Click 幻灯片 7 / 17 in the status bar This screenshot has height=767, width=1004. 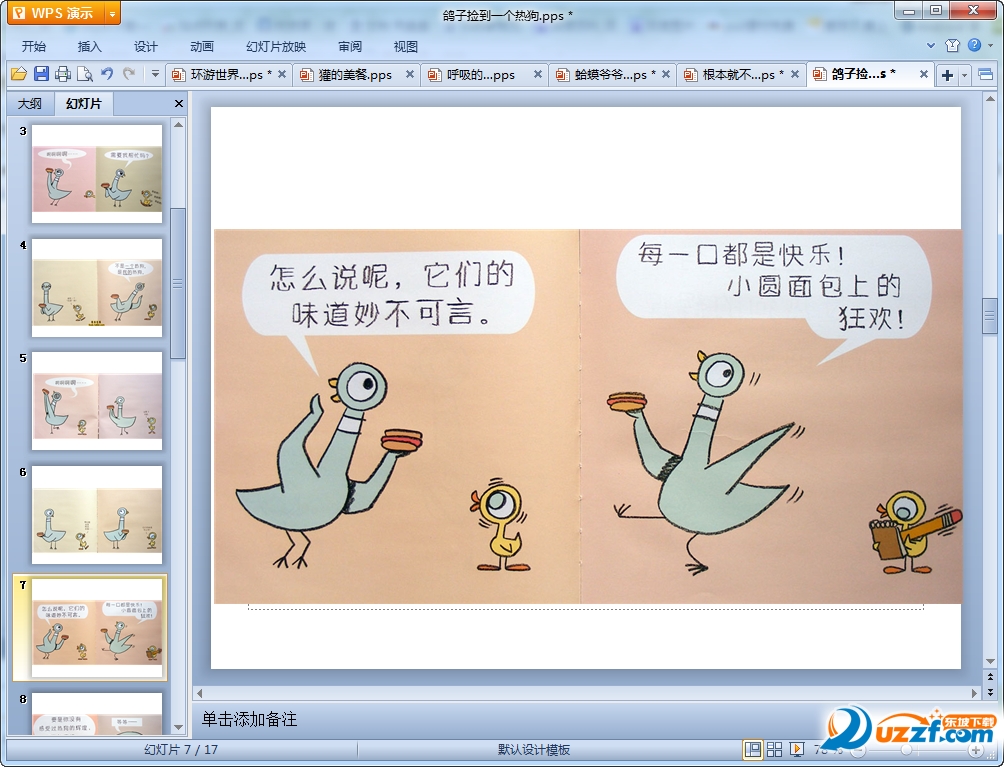[181, 750]
